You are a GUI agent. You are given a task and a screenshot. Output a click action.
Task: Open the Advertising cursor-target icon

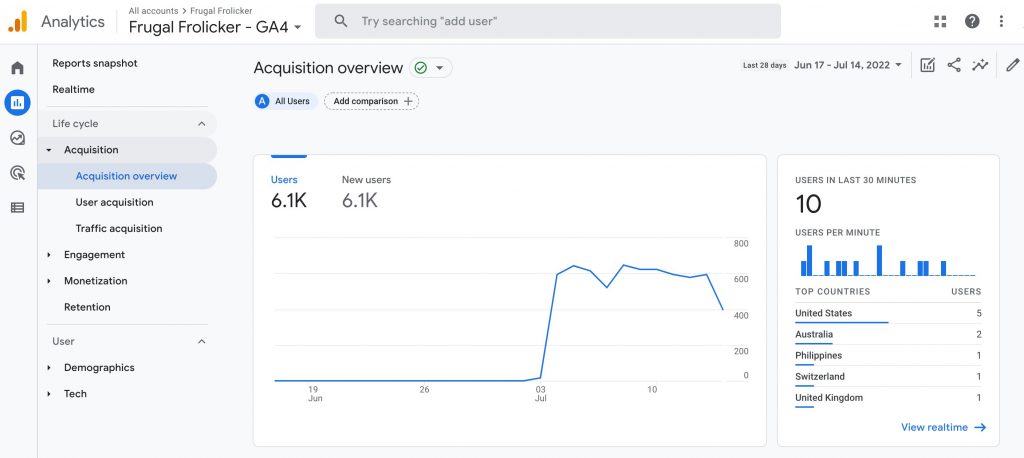point(18,173)
